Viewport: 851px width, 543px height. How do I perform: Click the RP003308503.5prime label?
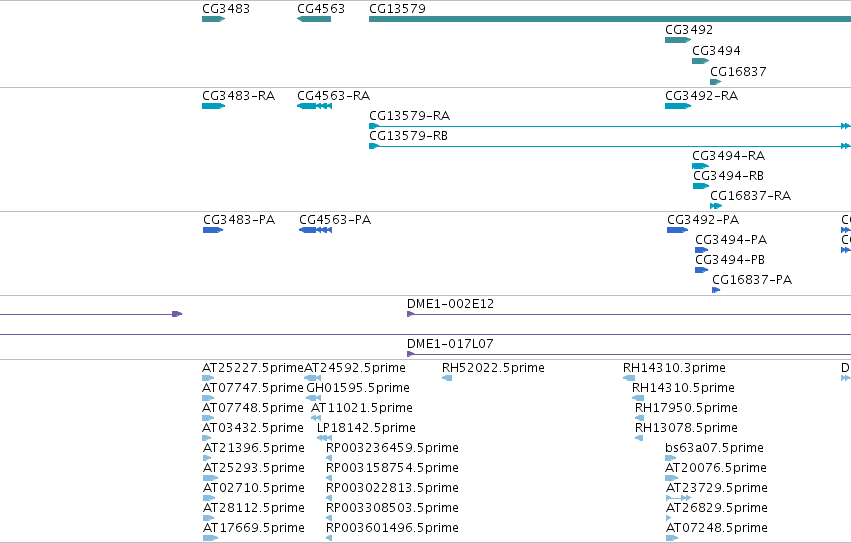(392, 508)
